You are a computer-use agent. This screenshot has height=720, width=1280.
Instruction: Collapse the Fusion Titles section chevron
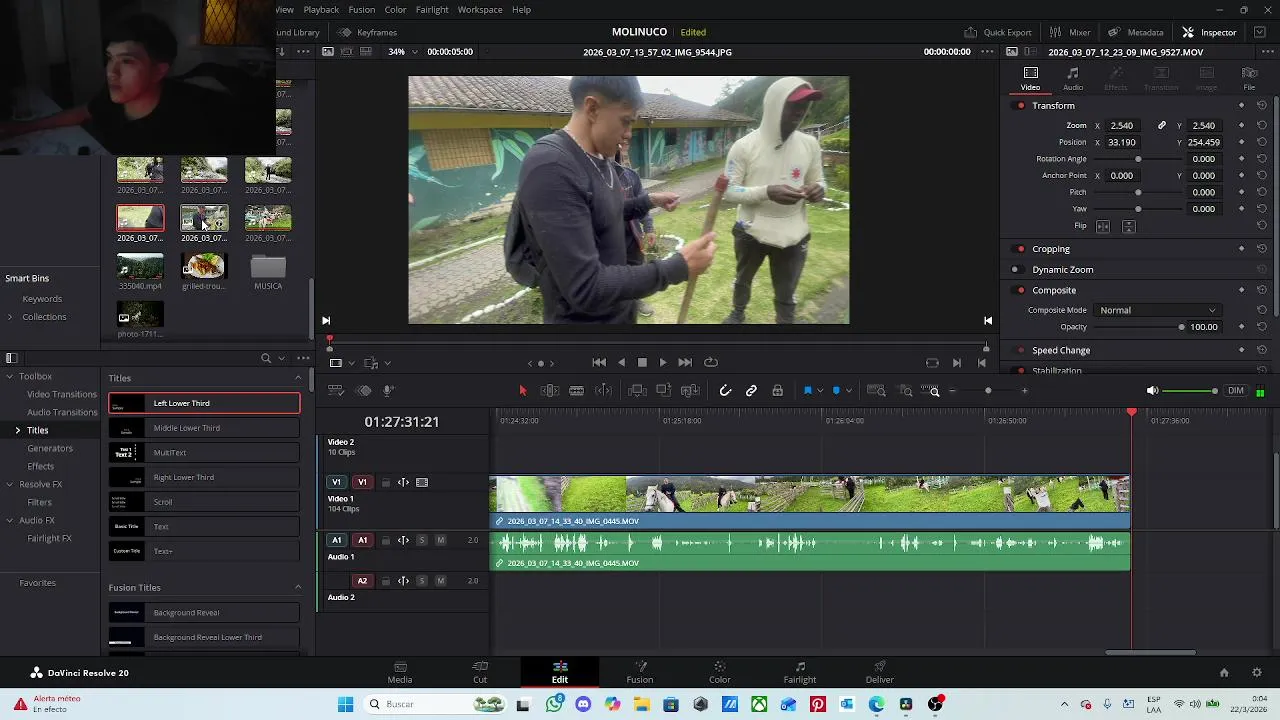tap(298, 588)
